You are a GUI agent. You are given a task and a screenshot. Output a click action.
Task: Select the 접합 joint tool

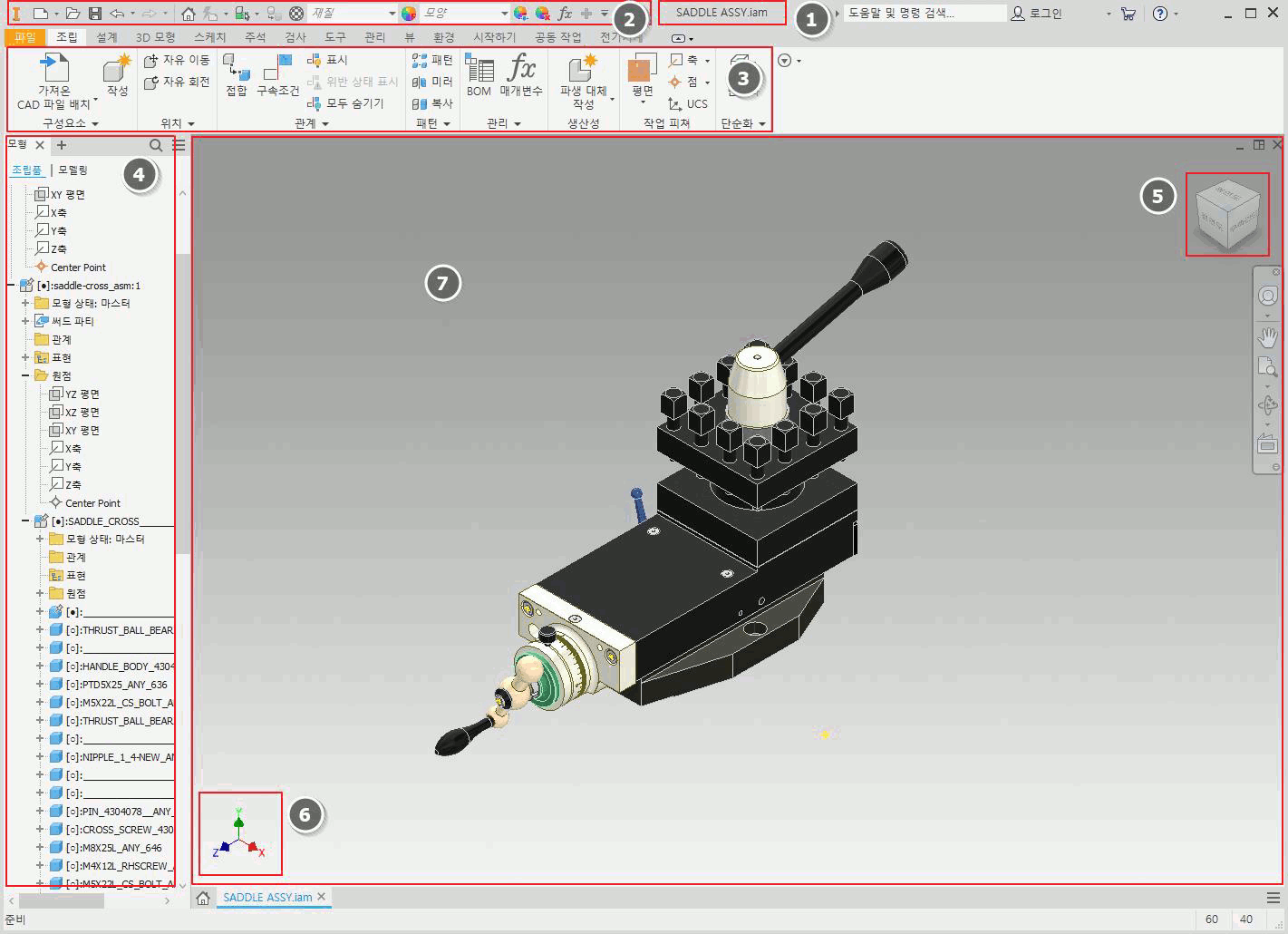tap(236, 74)
